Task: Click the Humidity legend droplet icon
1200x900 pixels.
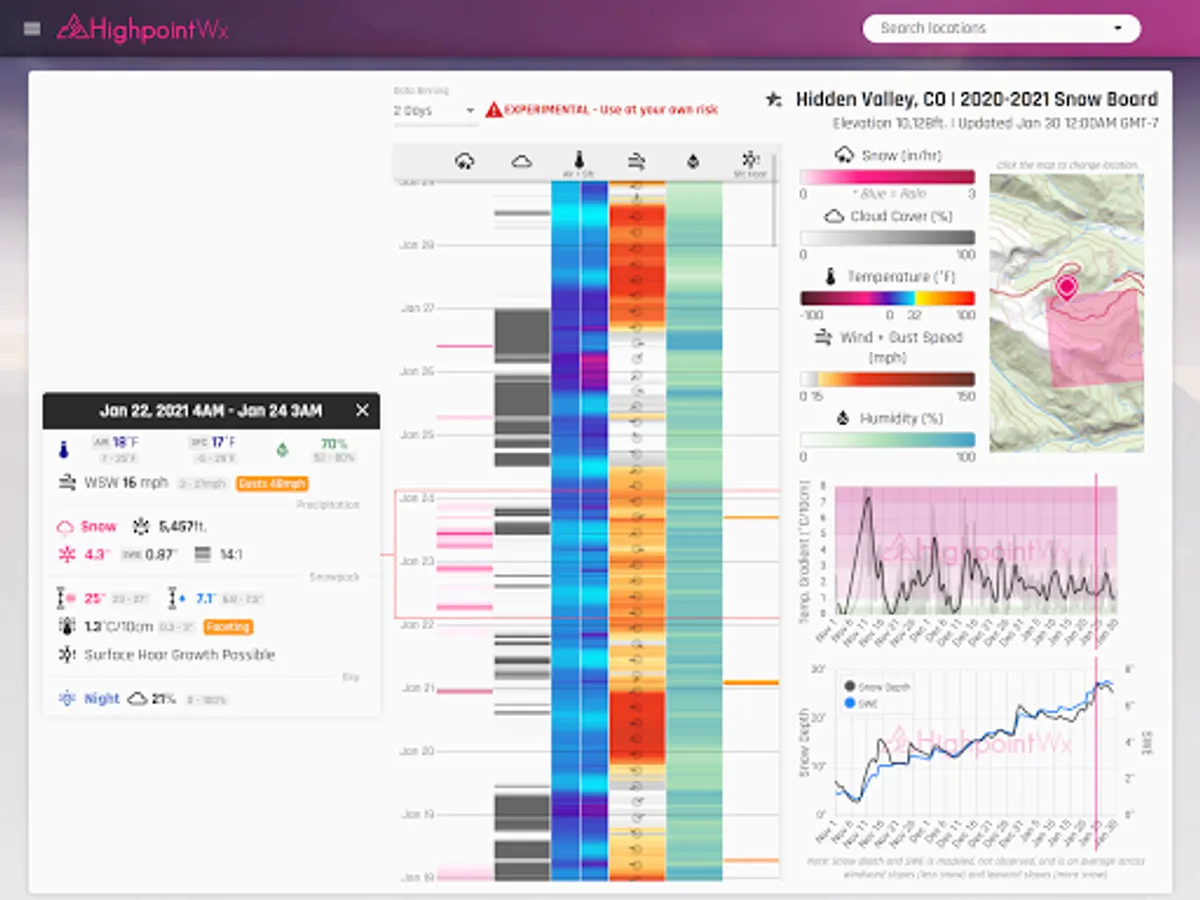Action: coord(842,418)
